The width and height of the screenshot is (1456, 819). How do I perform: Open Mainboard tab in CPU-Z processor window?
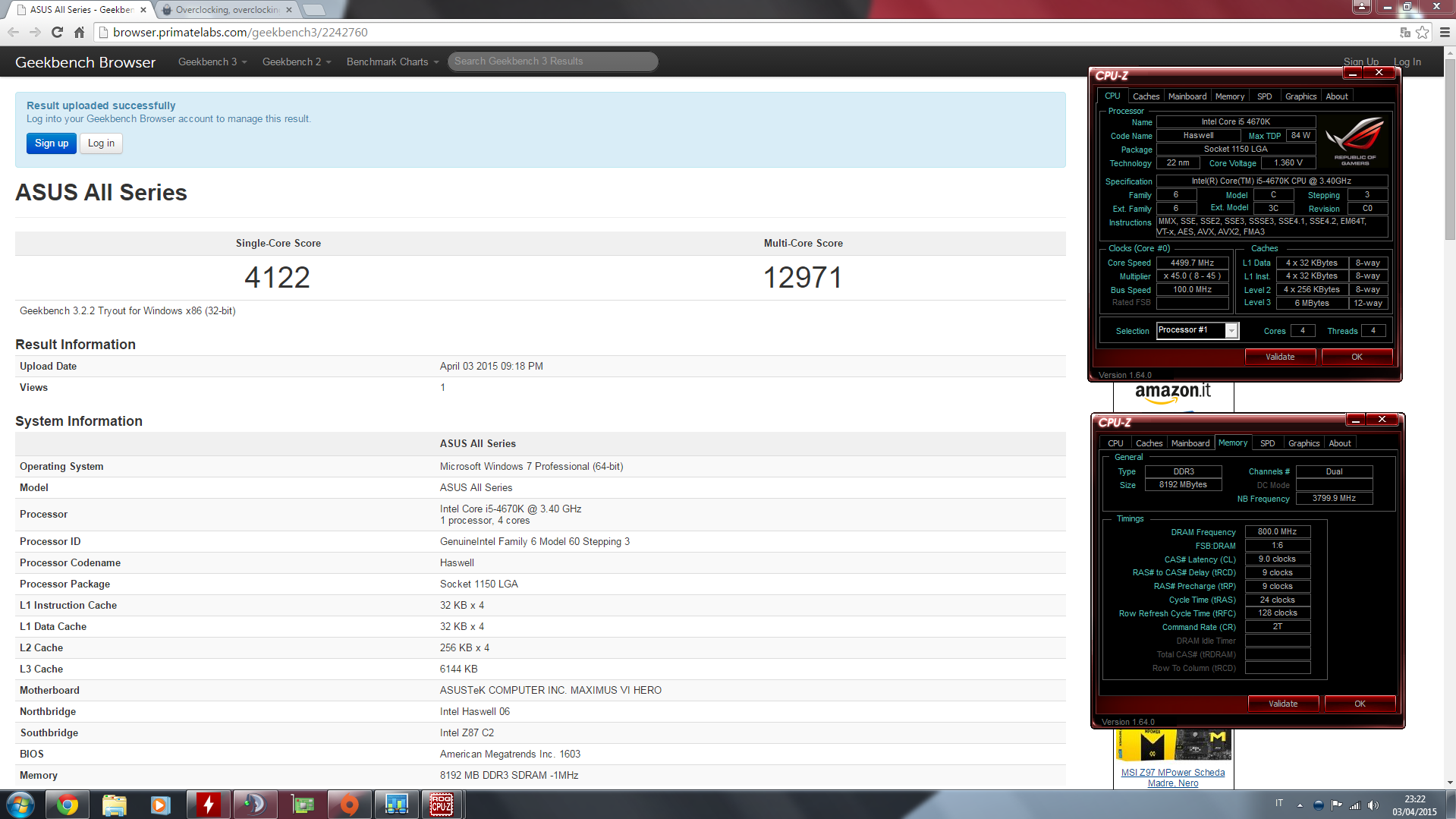(1187, 96)
